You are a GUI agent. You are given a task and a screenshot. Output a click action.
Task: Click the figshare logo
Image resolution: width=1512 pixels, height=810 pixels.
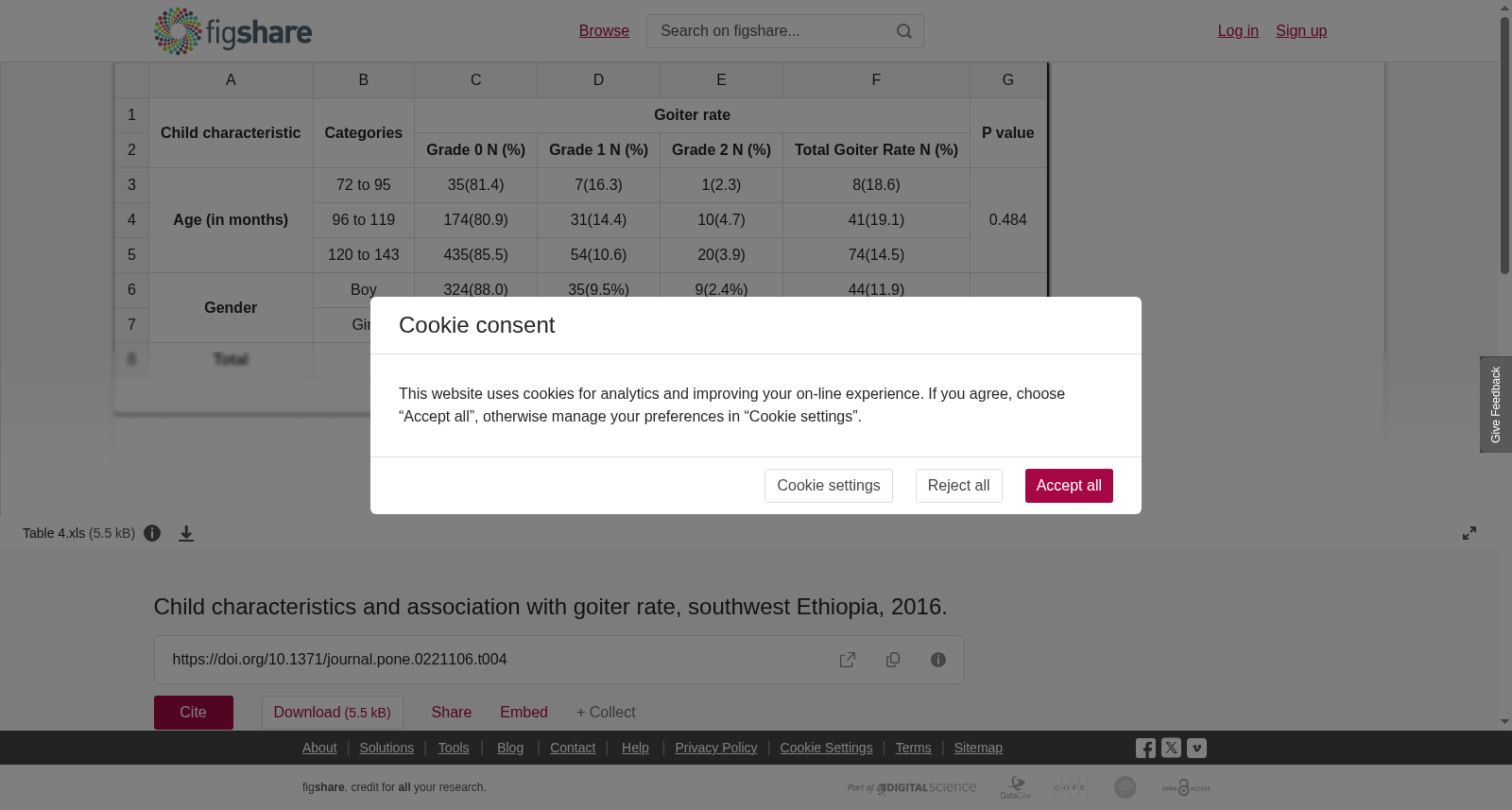pos(232,31)
